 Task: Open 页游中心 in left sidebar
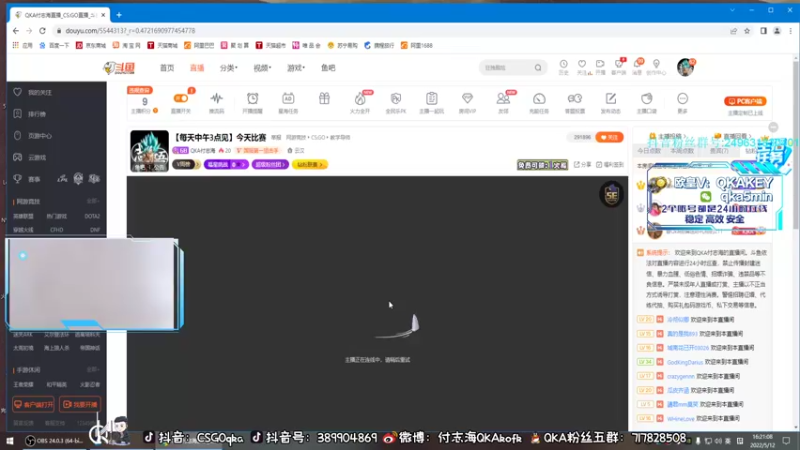pyautogui.click(x=39, y=136)
